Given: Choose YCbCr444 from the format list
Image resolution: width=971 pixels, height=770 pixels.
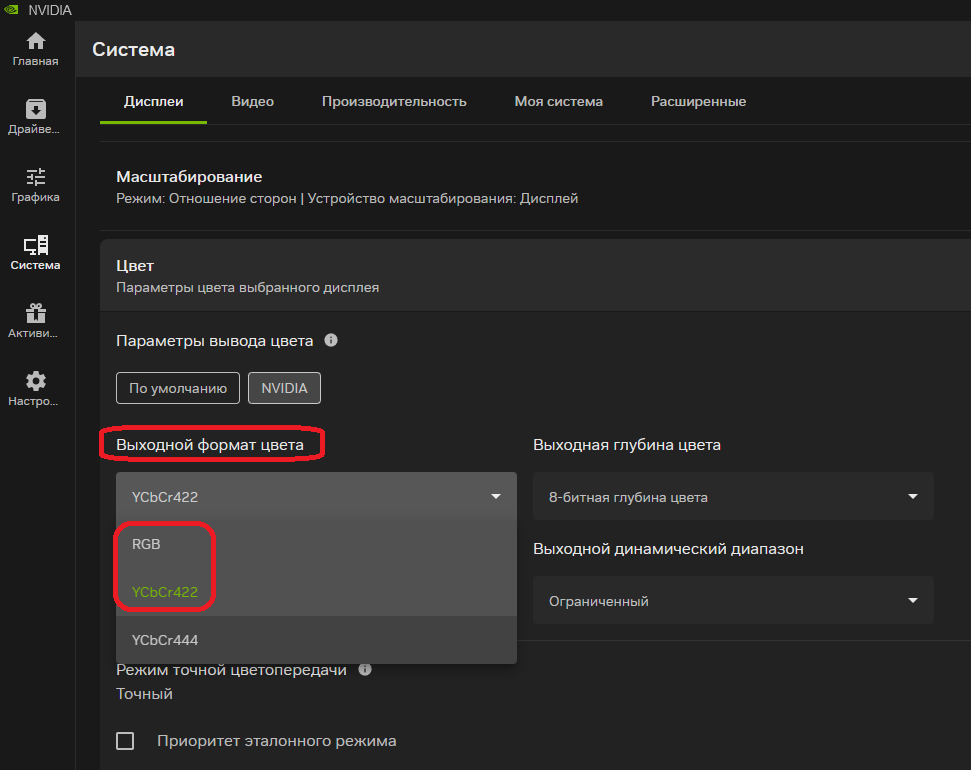Looking at the screenshot, I should [316, 640].
